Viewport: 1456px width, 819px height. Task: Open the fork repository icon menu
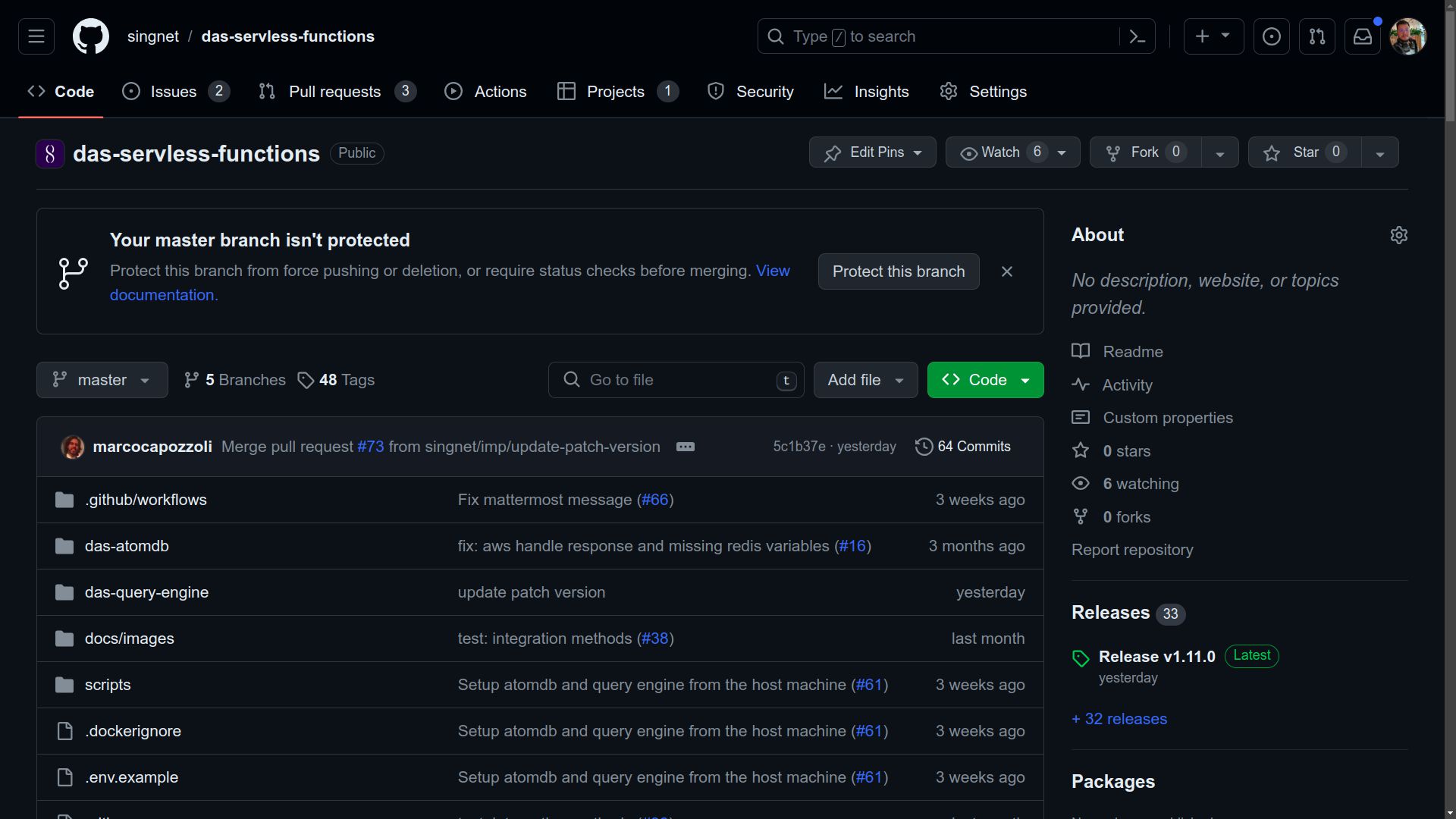pos(1220,153)
